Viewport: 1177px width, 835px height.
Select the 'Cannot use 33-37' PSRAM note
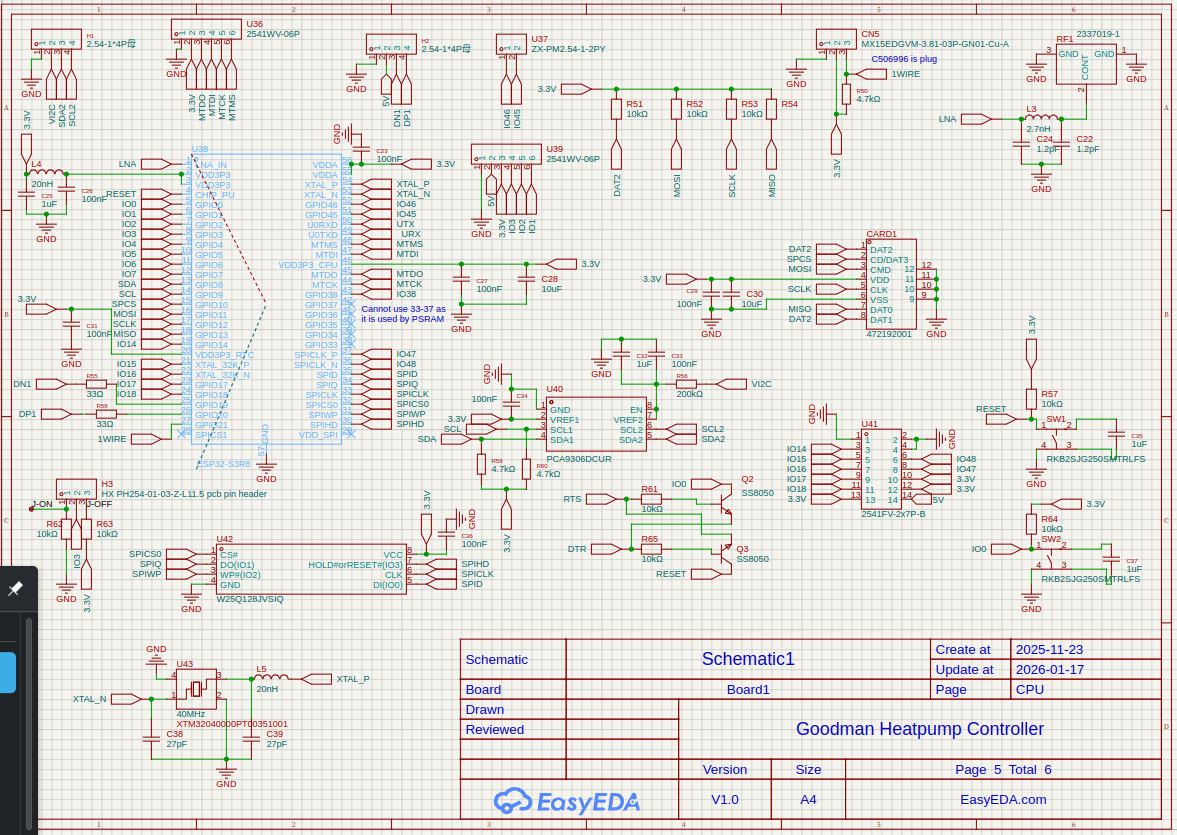[x=403, y=314]
